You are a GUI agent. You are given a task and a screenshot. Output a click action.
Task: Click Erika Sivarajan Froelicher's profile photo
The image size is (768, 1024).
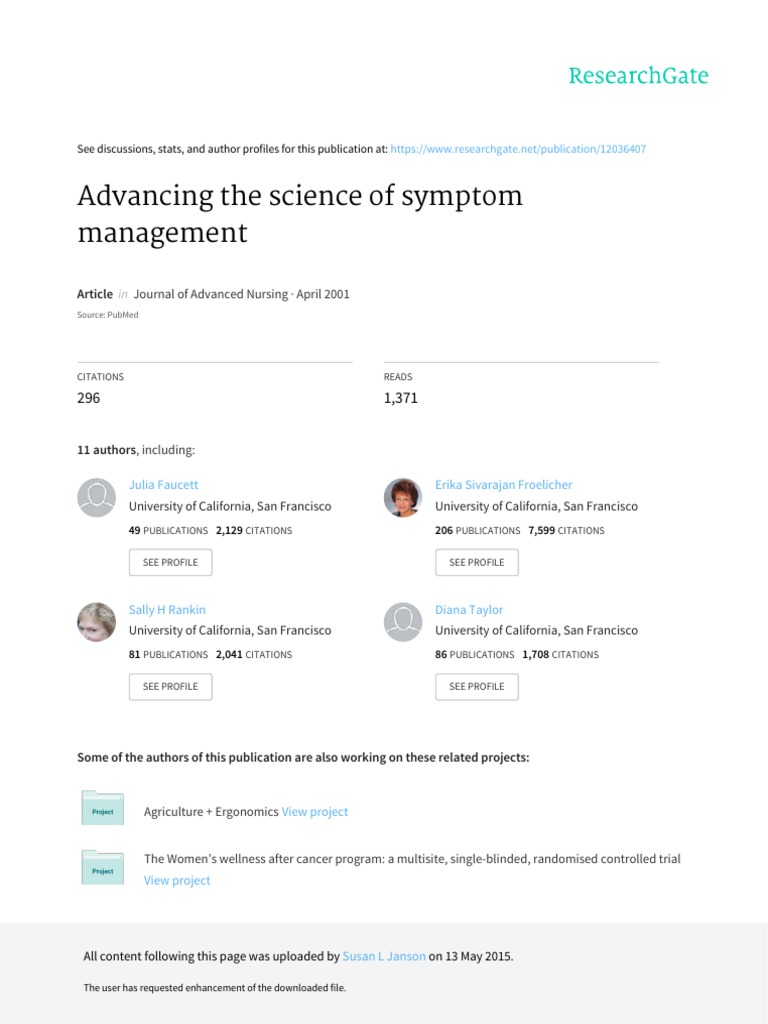tap(403, 497)
